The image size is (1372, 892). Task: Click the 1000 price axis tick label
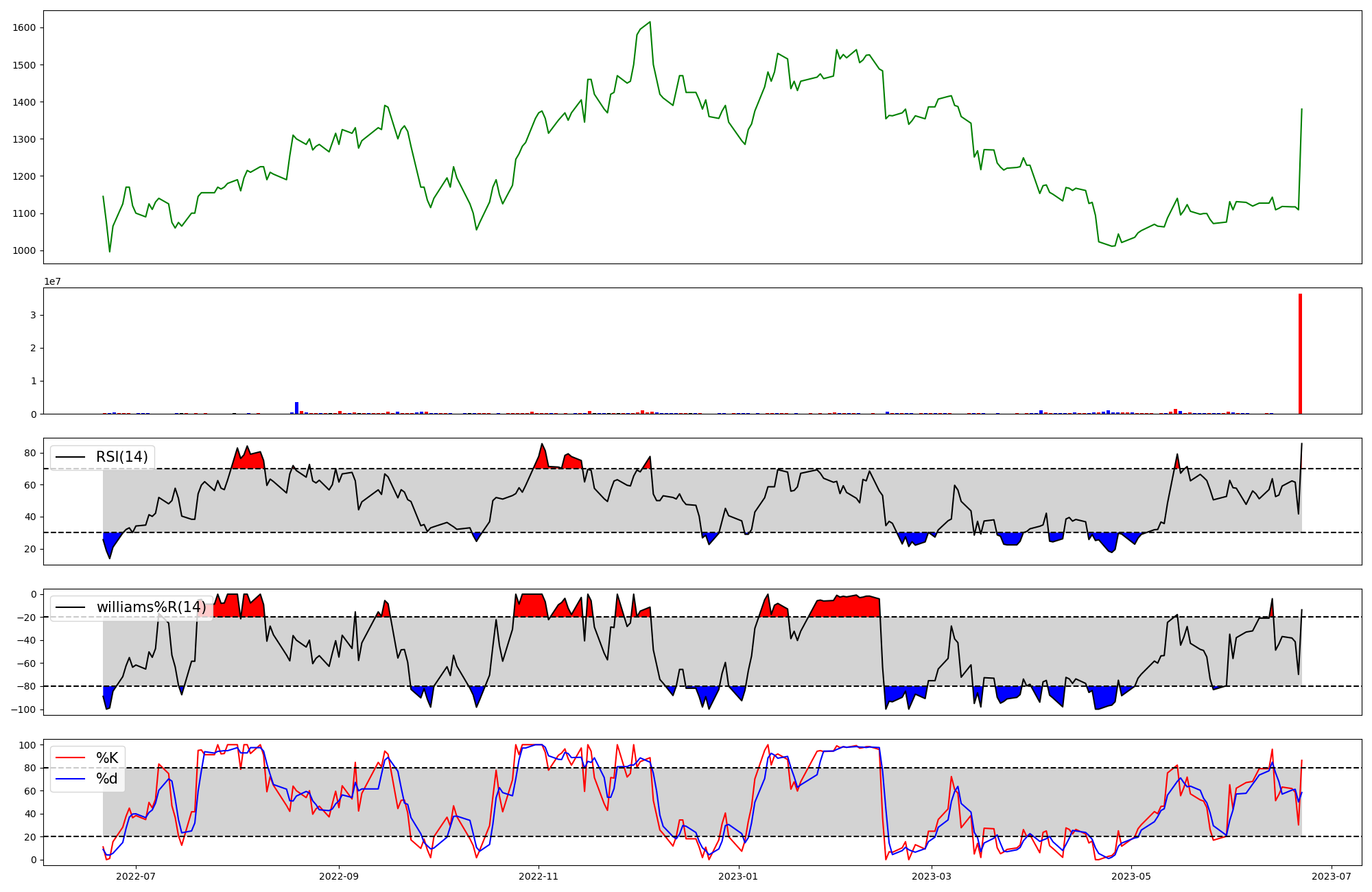[x=24, y=250]
